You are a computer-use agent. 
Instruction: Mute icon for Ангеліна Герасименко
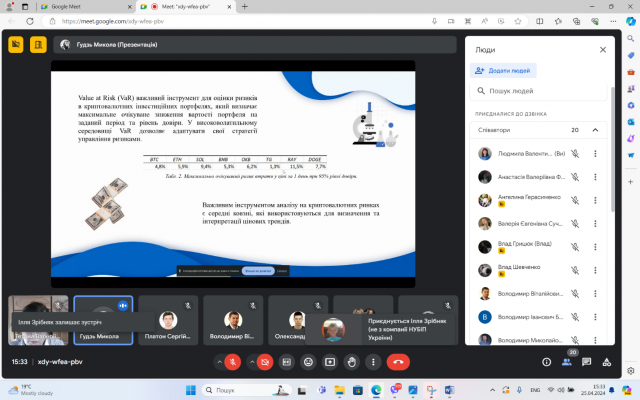pyautogui.click(x=575, y=200)
